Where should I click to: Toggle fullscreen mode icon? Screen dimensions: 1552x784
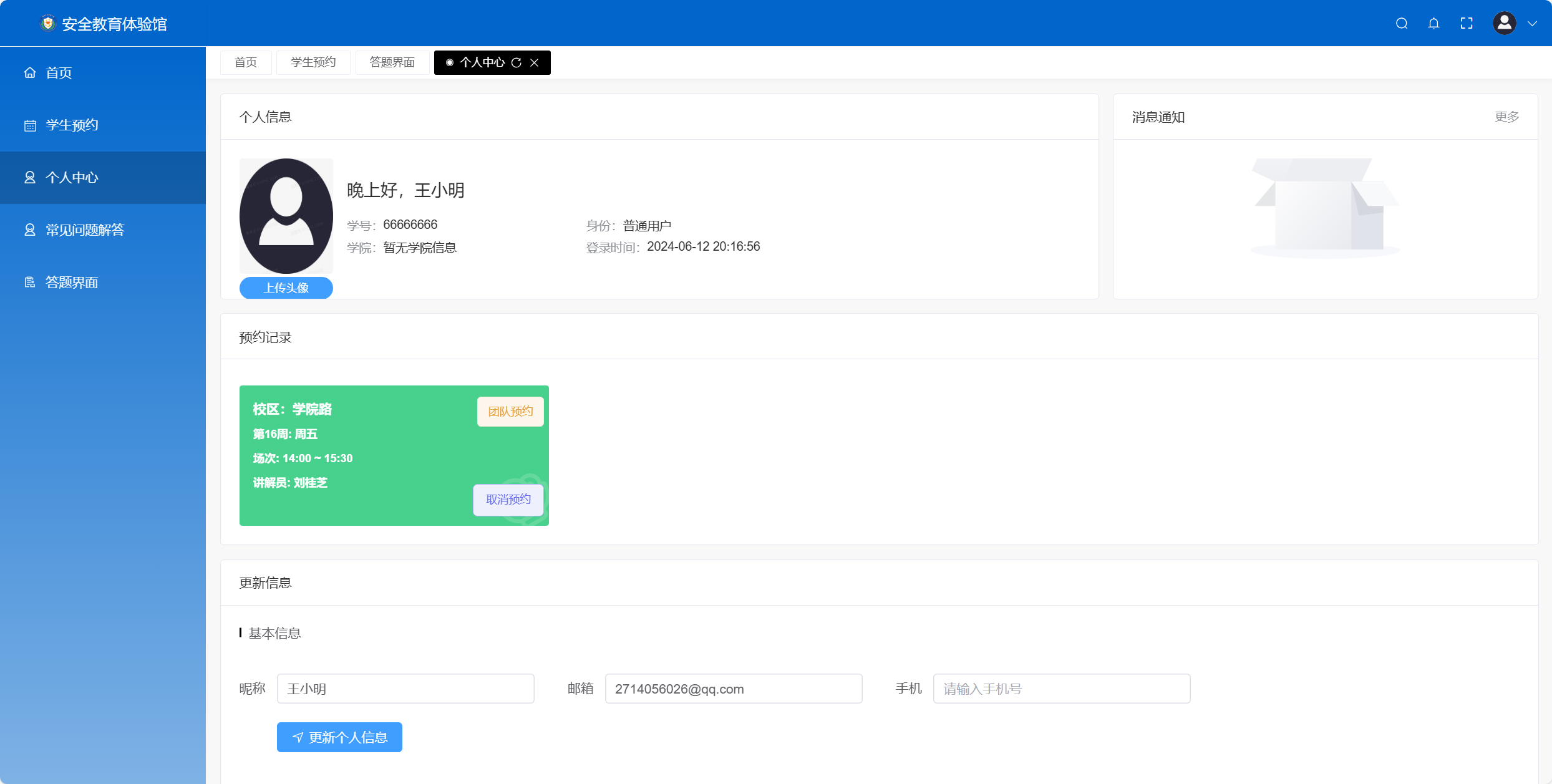click(1467, 24)
